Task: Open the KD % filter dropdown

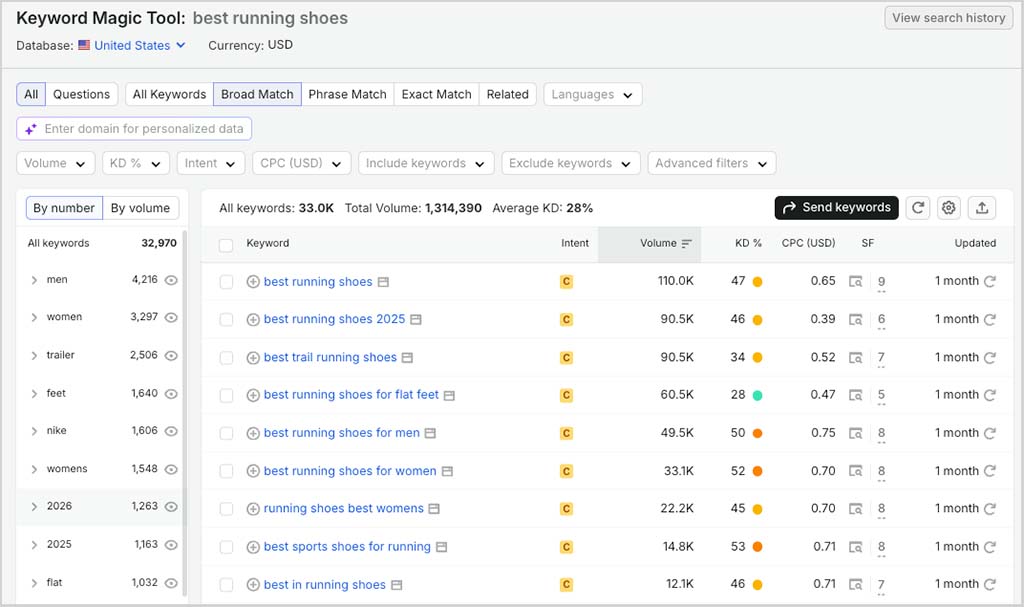Action: (136, 163)
